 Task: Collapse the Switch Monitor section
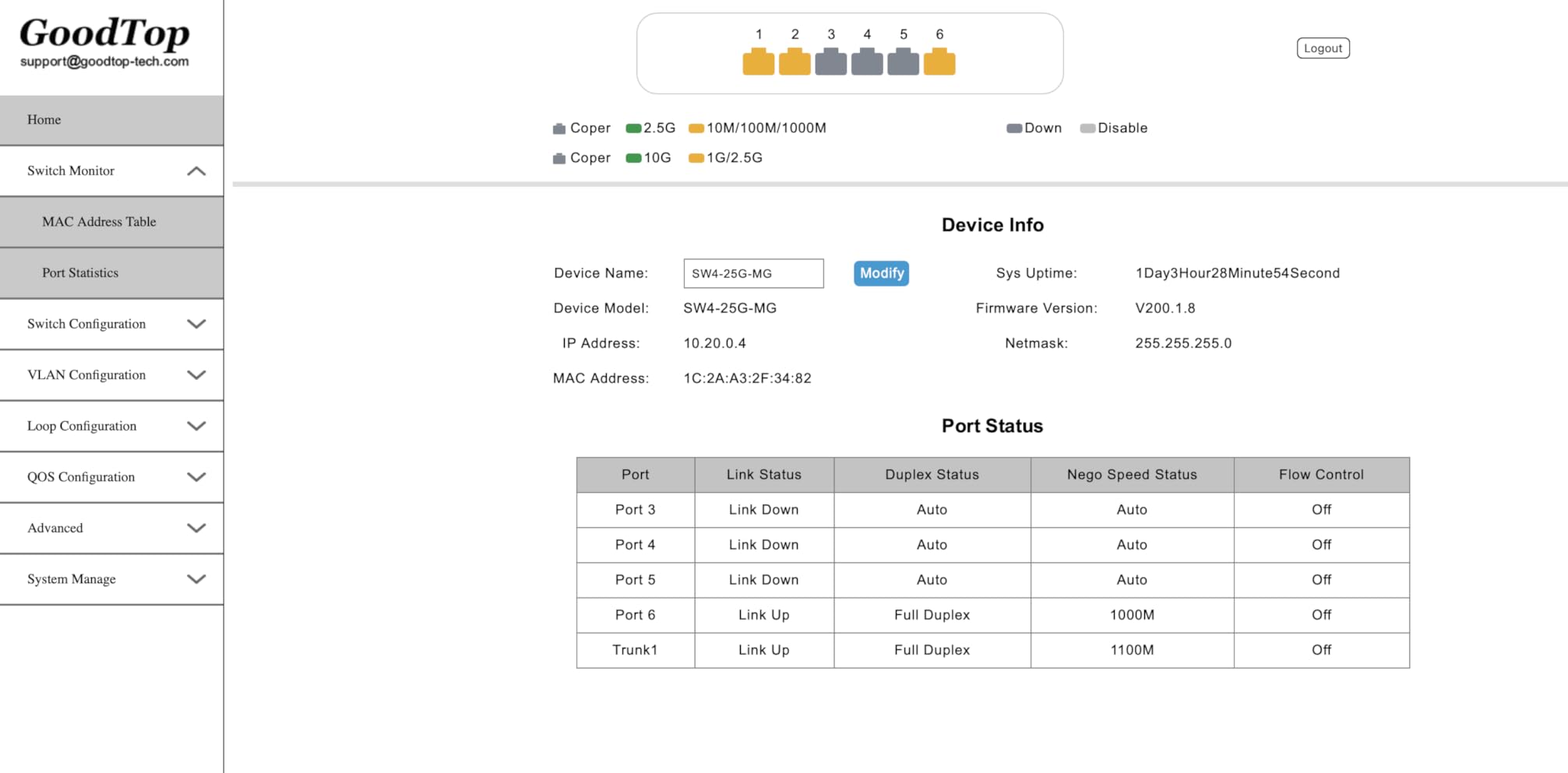click(x=196, y=171)
